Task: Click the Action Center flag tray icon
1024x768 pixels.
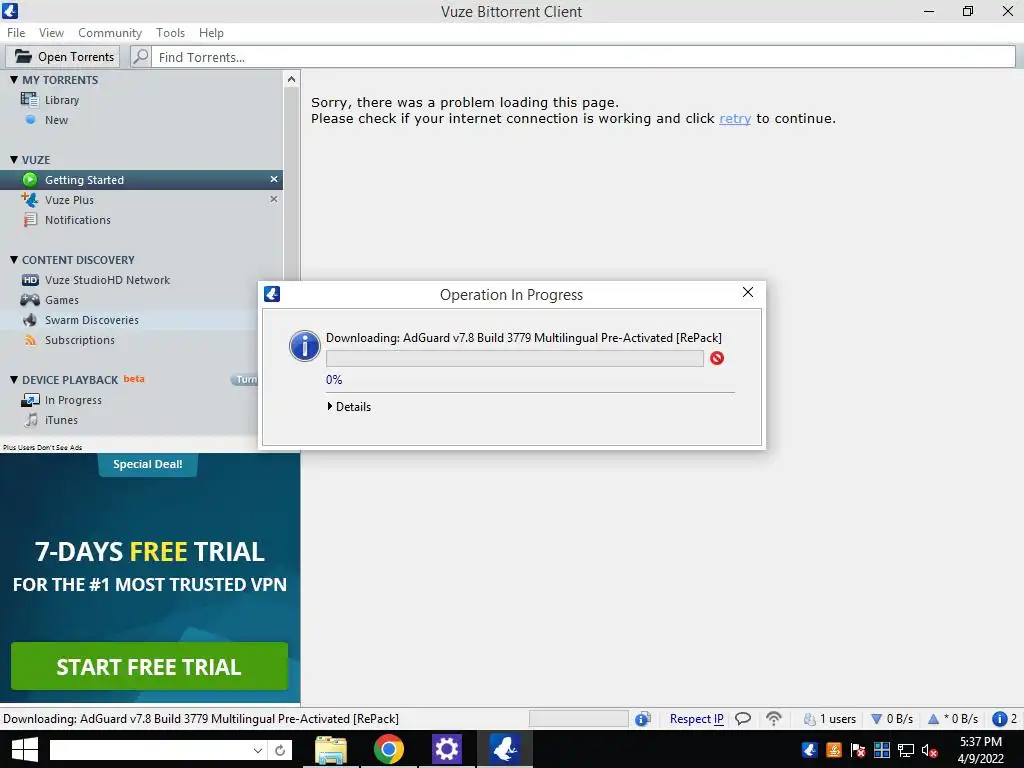Action: click(x=858, y=750)
